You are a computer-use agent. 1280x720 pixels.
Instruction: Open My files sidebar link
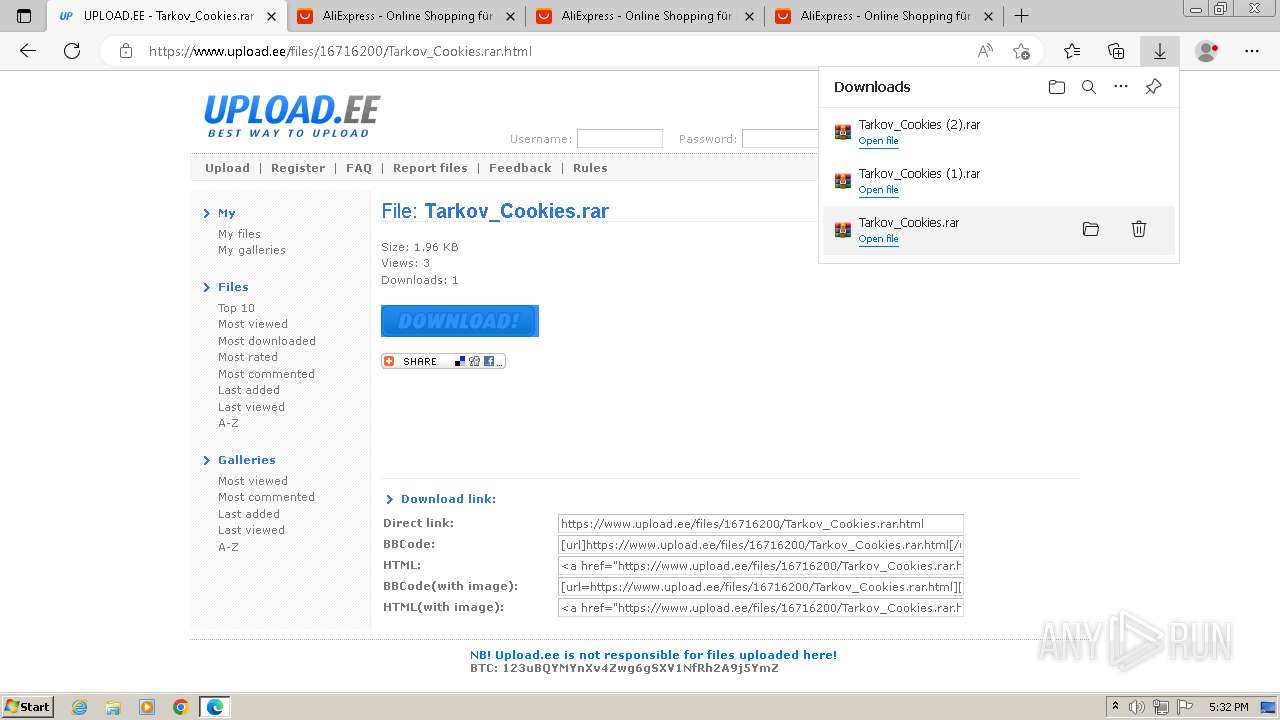point(239,234)
